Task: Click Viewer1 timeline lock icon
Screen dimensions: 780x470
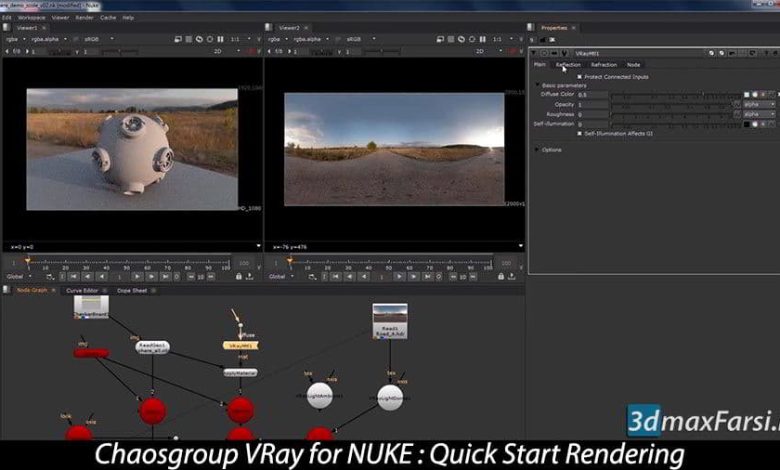Action: point(239,276)
